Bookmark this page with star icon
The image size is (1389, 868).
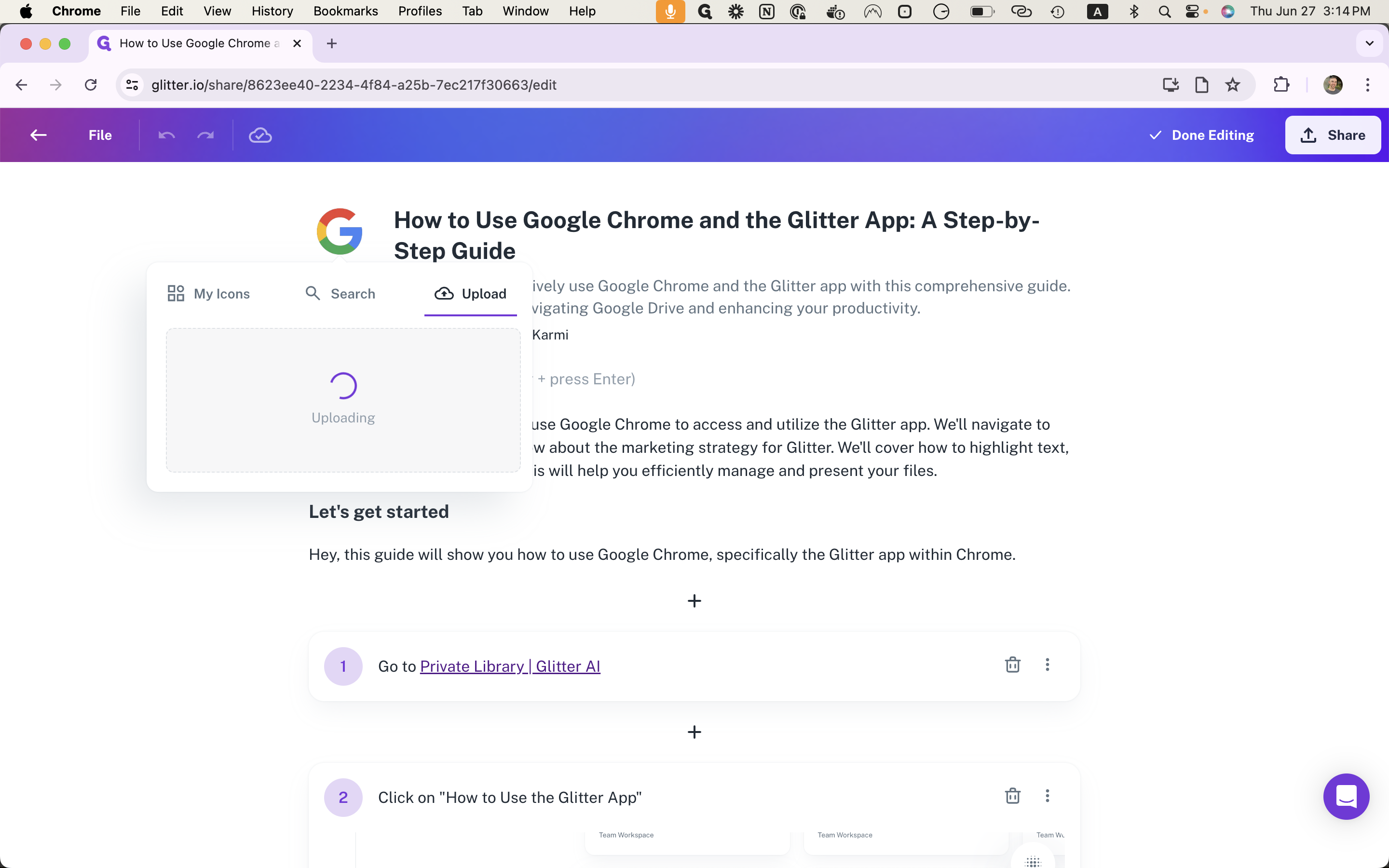(1232, 85)
